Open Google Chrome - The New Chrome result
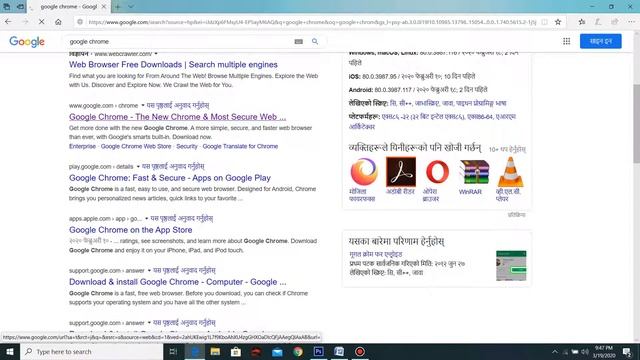Image resolution: width=640 pixels, height=360 pixels. pyautogui.click(x=178, y=117)
